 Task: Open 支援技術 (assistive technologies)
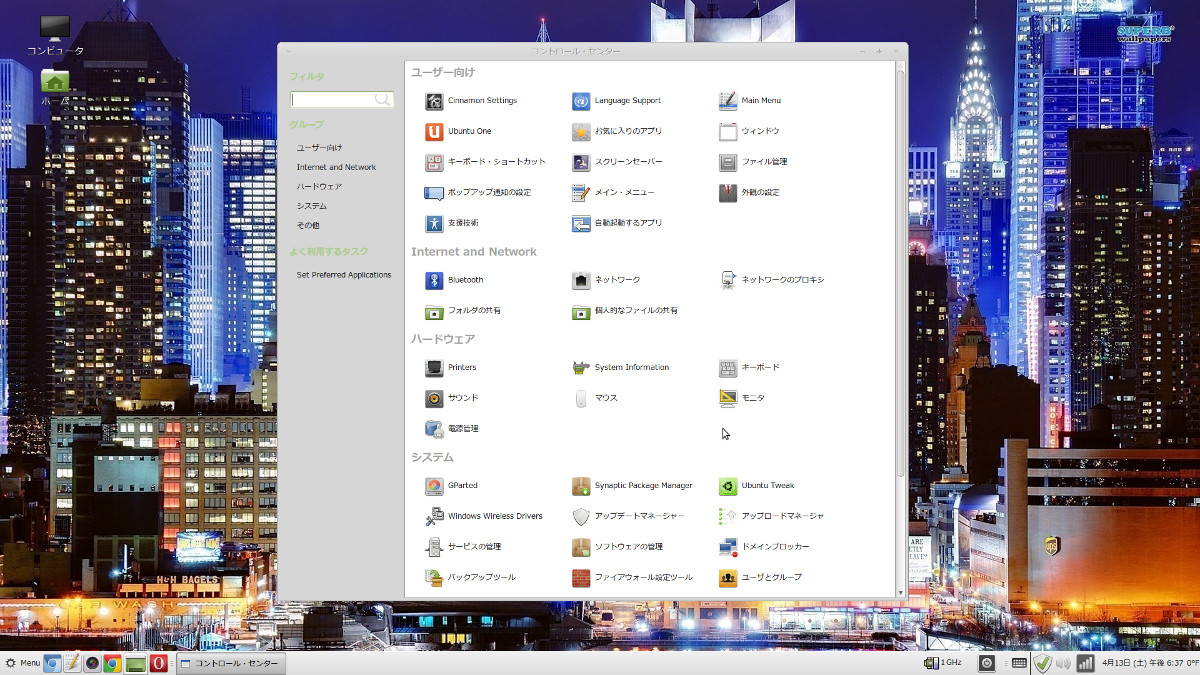pos(452,223)
